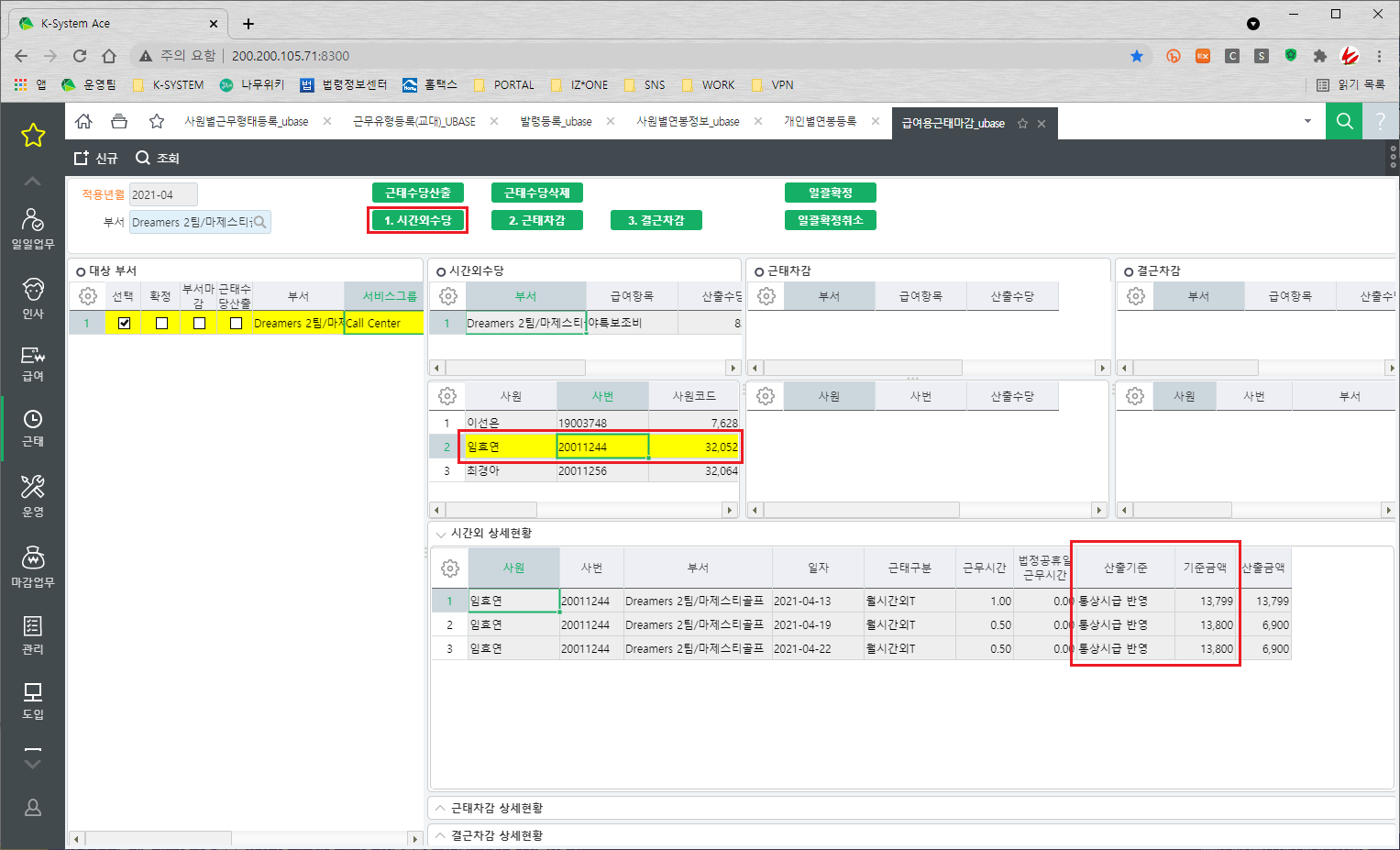Click the green search magnifier button
The width and height of the screenshot is (1400, 850).
tap(1344, 121)
